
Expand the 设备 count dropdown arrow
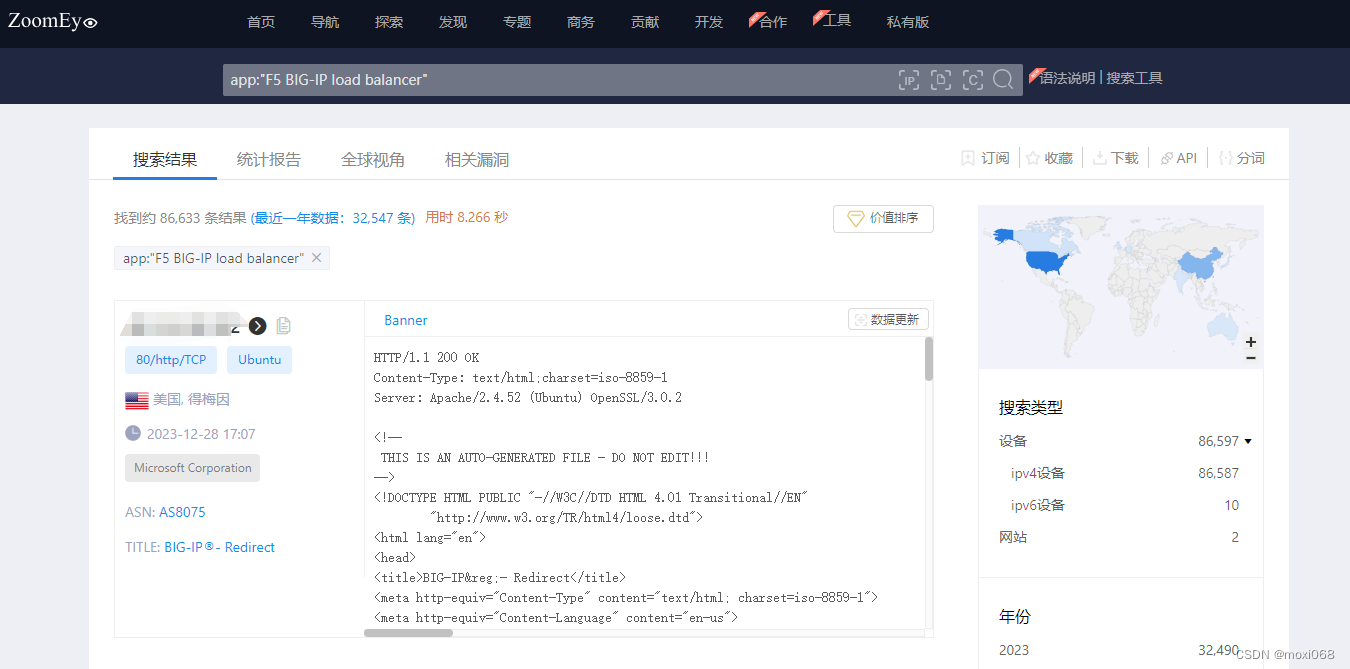click(x=1248, y=441)
